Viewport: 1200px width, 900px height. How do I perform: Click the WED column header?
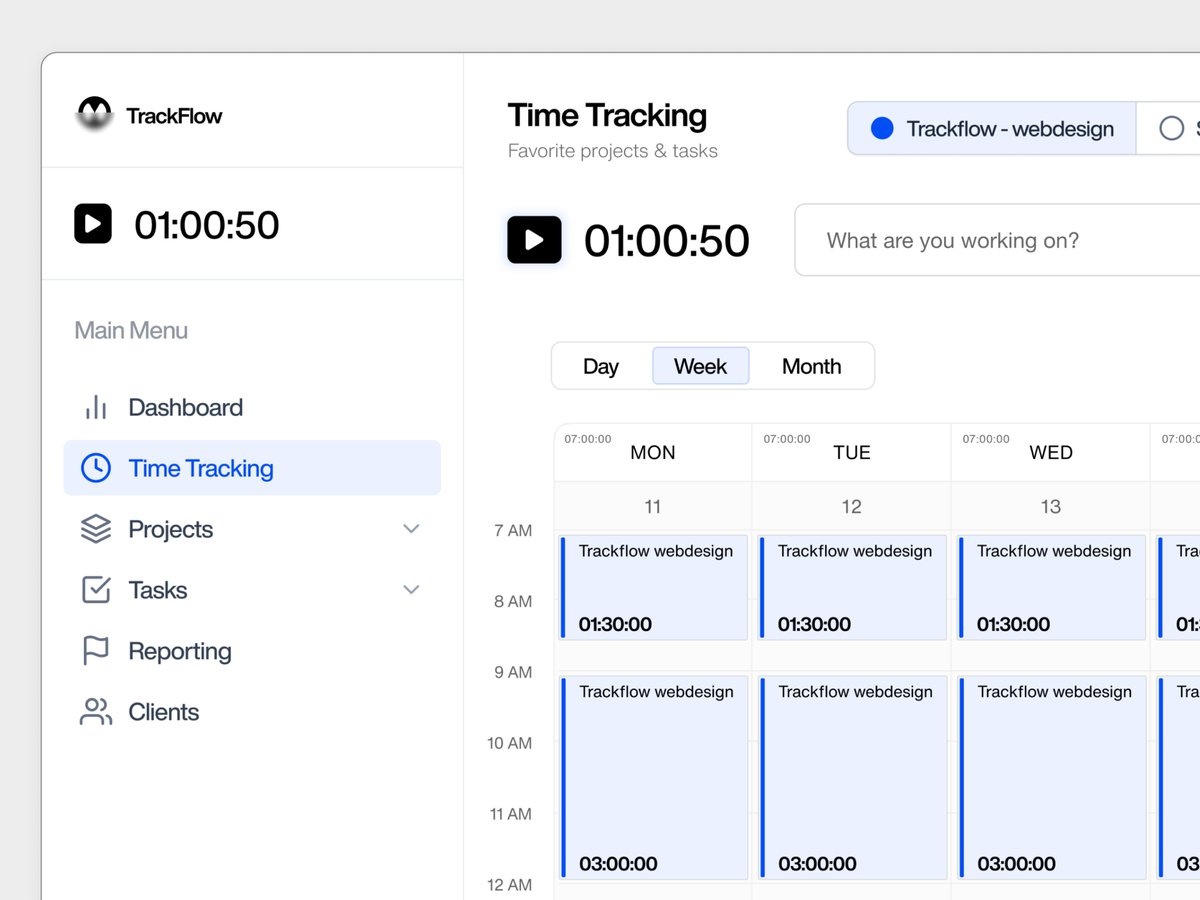click(x=1051, y=452)
